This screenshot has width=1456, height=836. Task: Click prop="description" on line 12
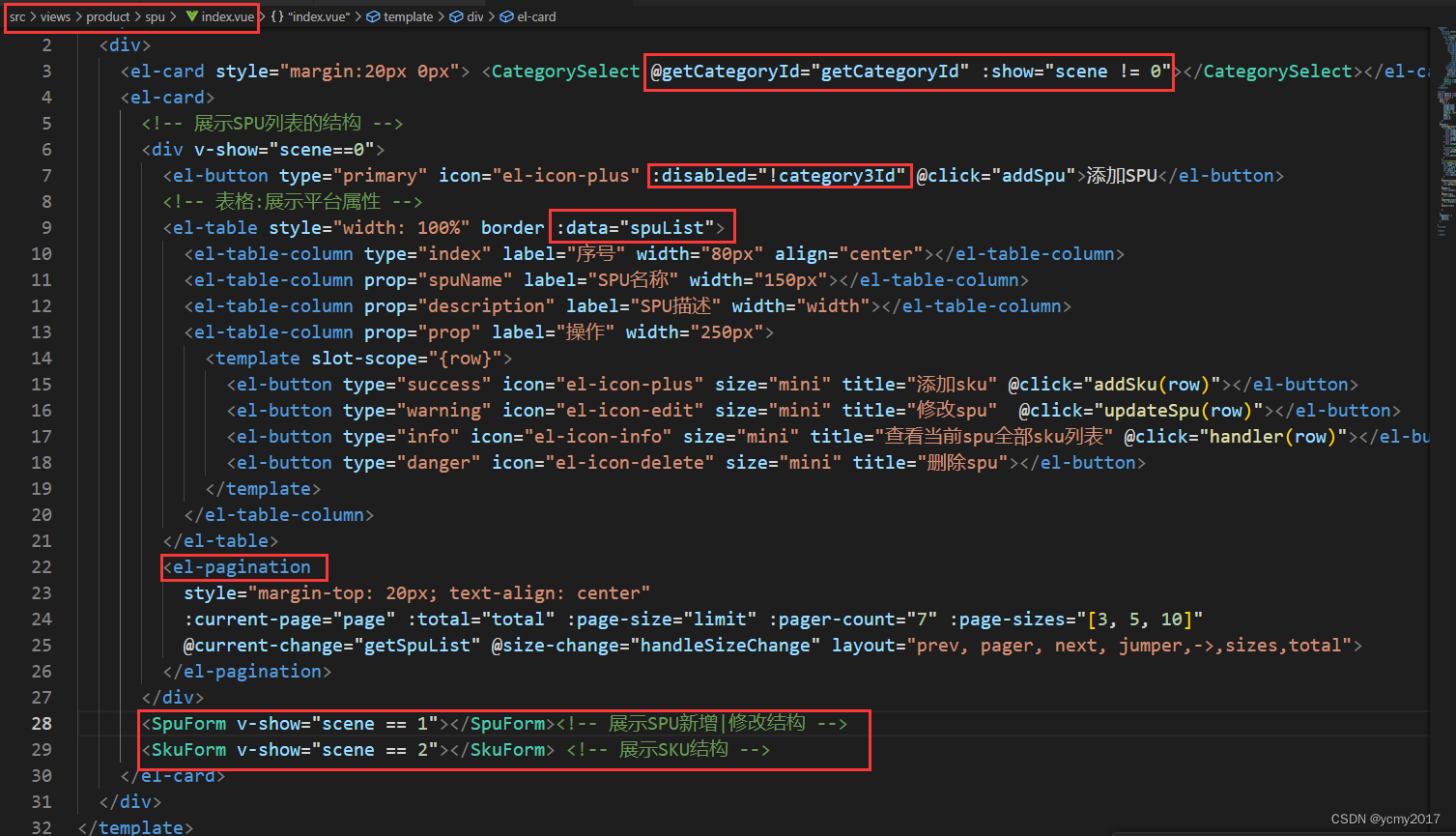(x=460, y=306)
